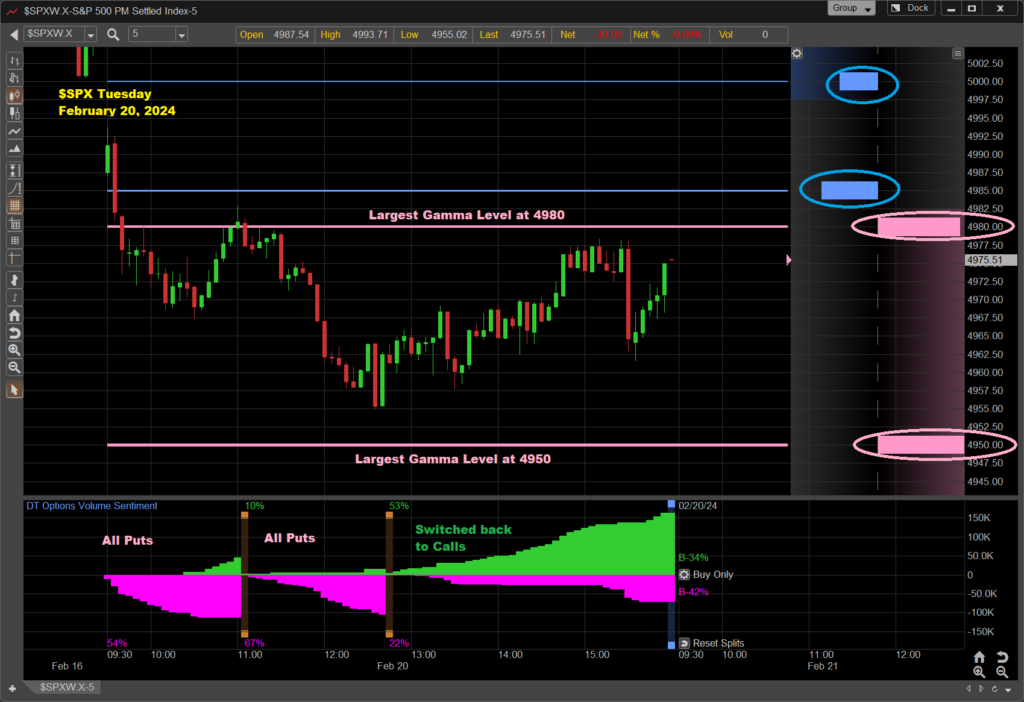This screenshot has width=1024, height=702.
Task: Click the zoom out magnifier in the left toolbar
Action: (x=14, y=368)
